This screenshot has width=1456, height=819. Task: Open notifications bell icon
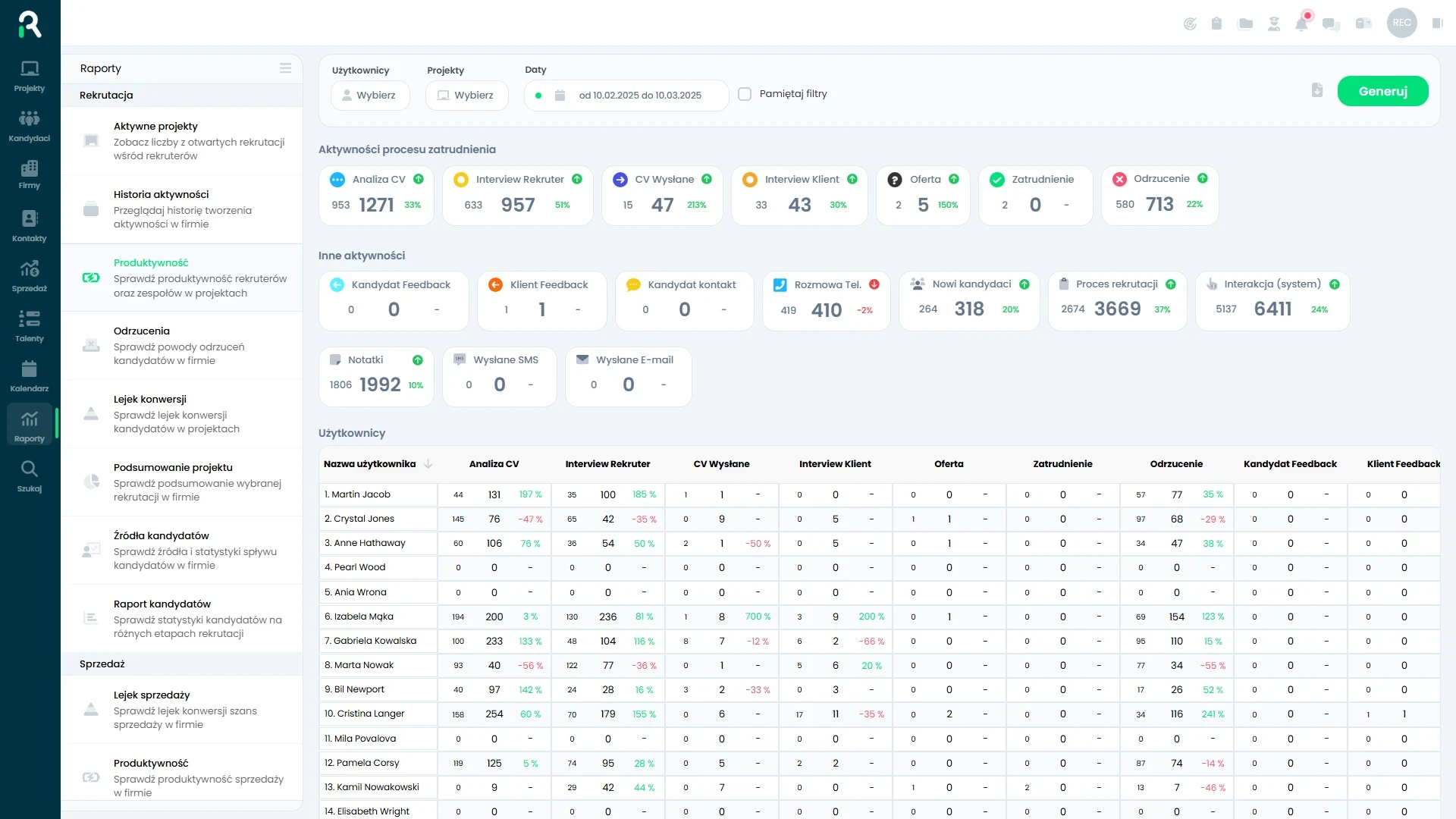[1301, 24]
